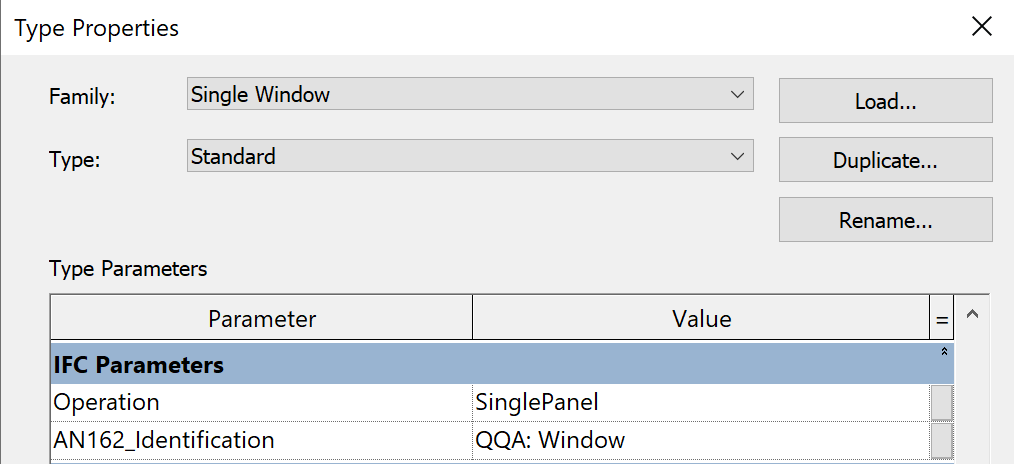The width and height of the screenshot is (1014, 464).
Task: Collapse the IFC Parameters group chevron
Action: [x=944, y=352]
